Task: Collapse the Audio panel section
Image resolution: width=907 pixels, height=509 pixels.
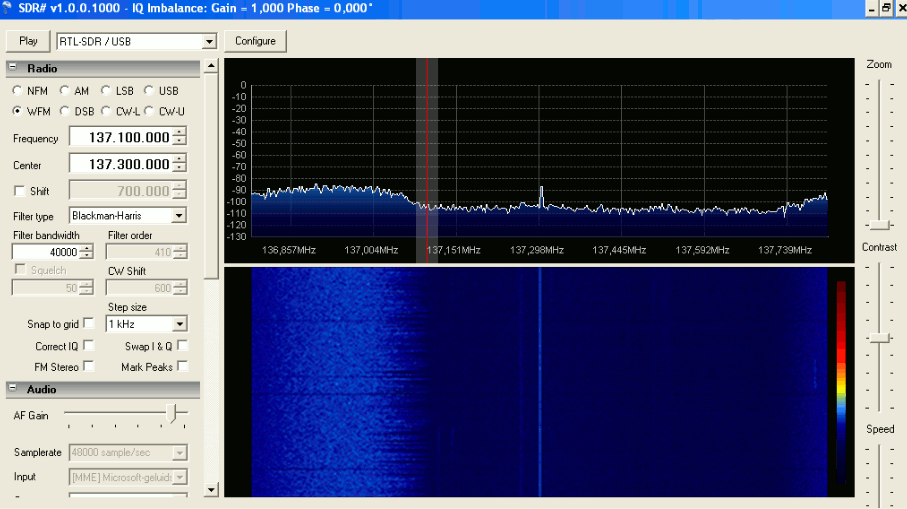Action: tap(14, 389)
